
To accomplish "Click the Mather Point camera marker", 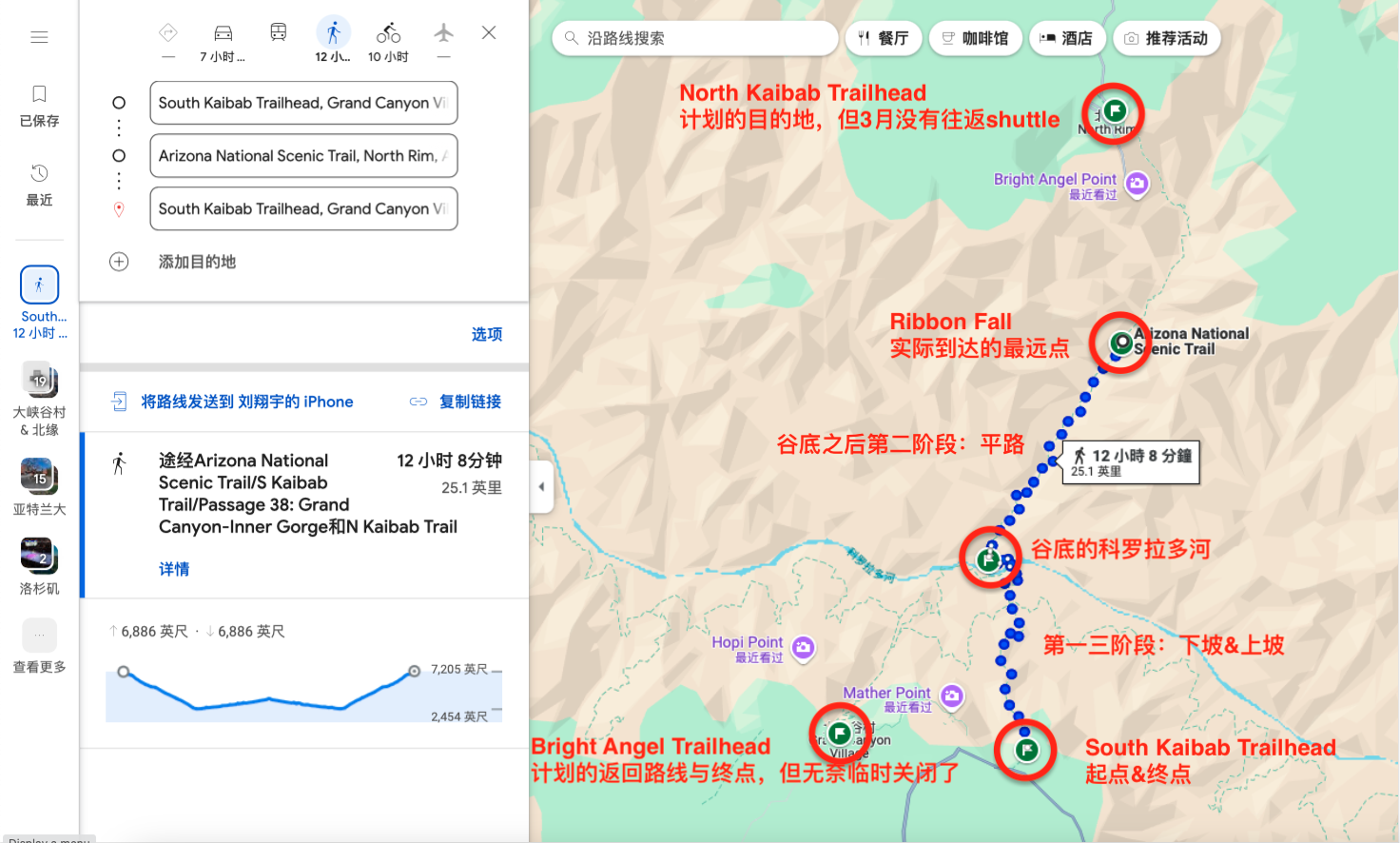I will coord(952,696).
